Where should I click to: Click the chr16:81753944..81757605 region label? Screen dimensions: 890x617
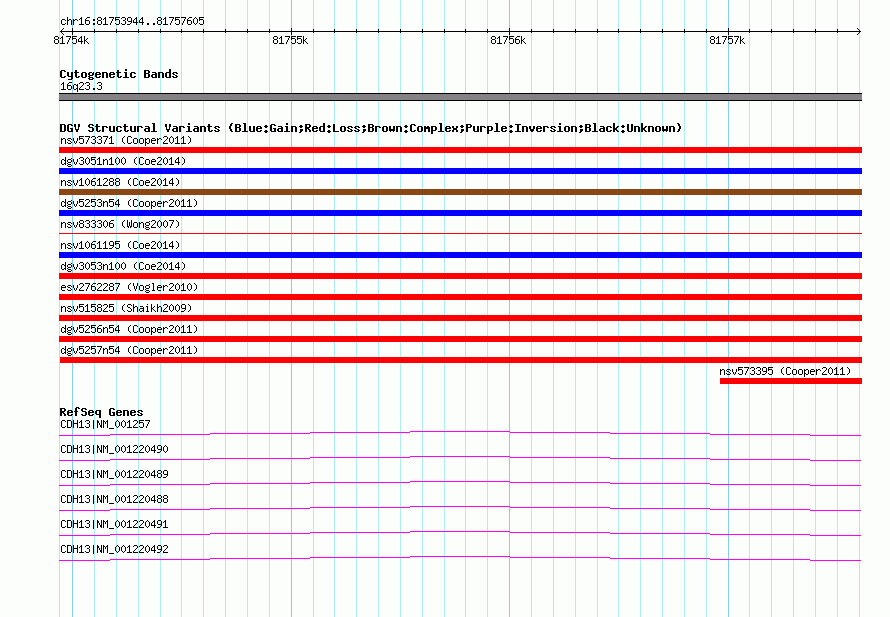tap(132, 21)
